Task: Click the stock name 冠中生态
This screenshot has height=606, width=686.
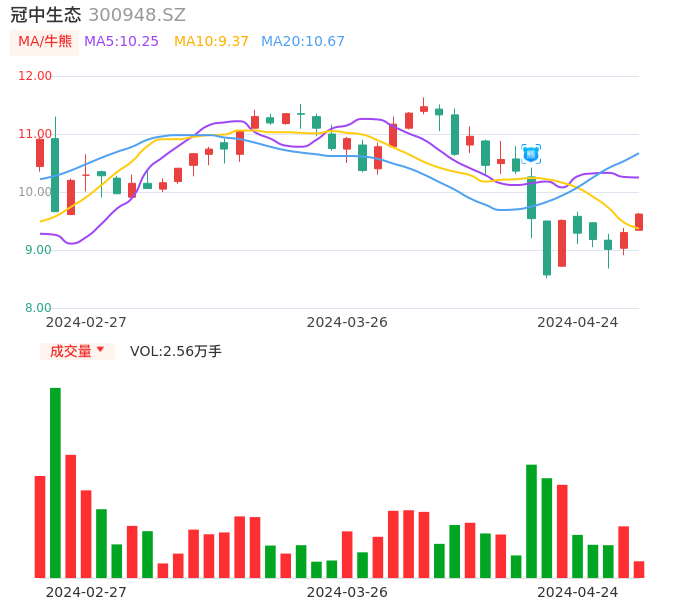Action: (46, 15)
